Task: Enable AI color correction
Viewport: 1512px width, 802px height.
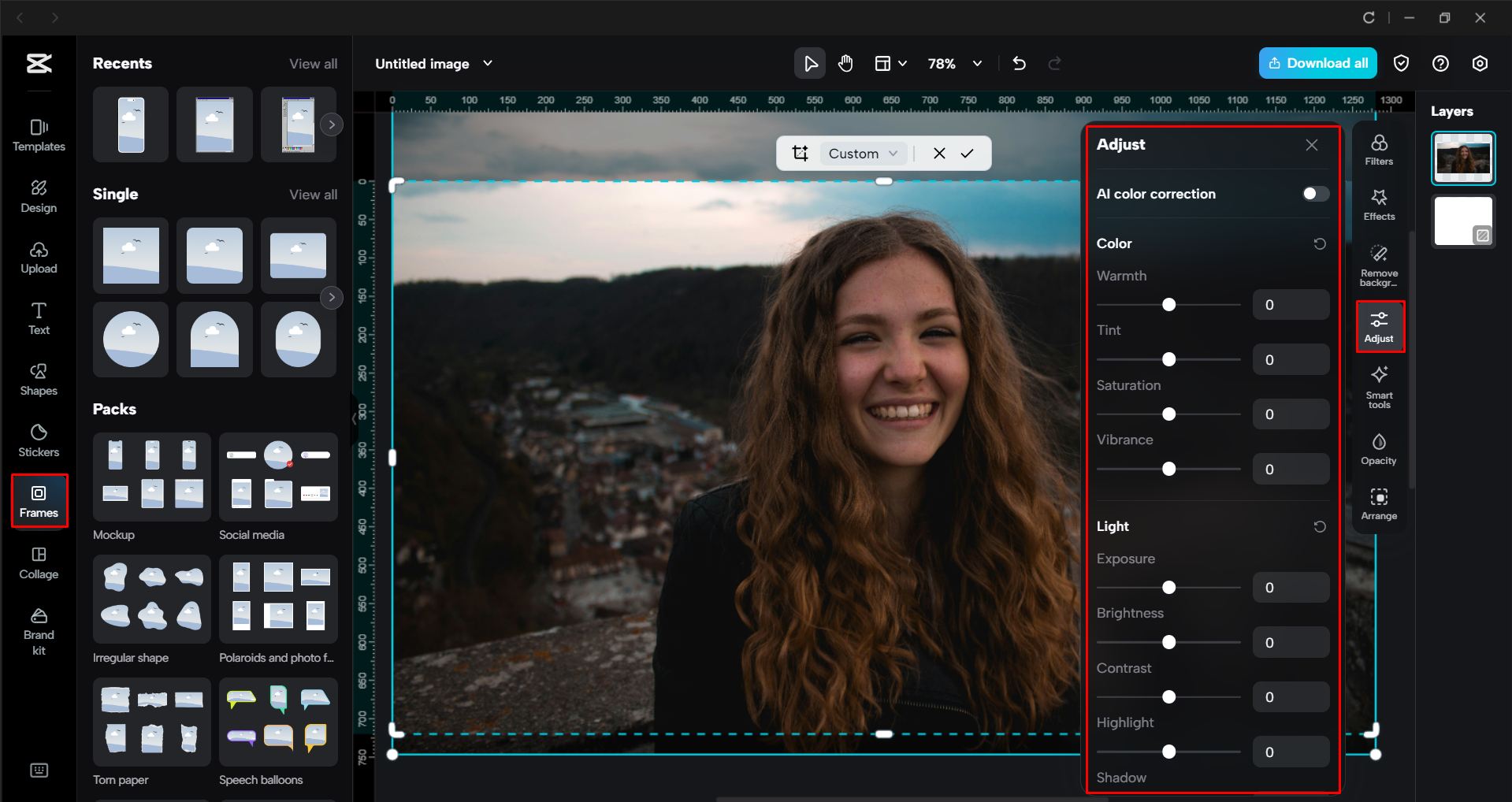Action: coord(1313,193)
